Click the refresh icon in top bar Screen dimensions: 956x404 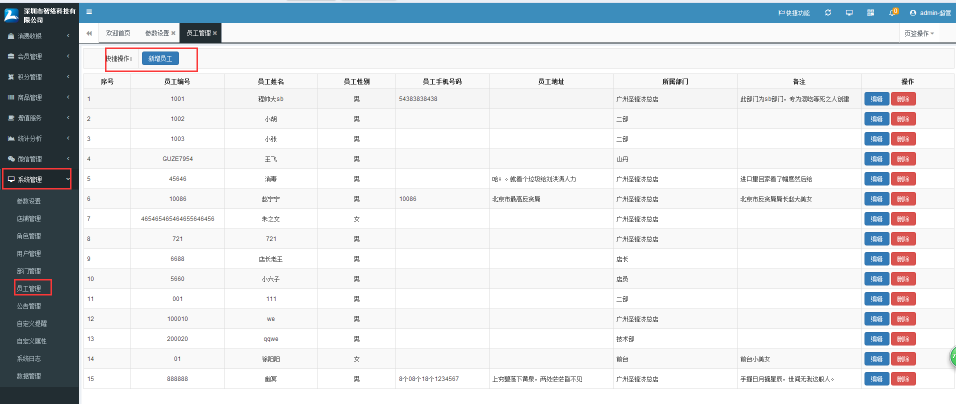pos(827,13)
